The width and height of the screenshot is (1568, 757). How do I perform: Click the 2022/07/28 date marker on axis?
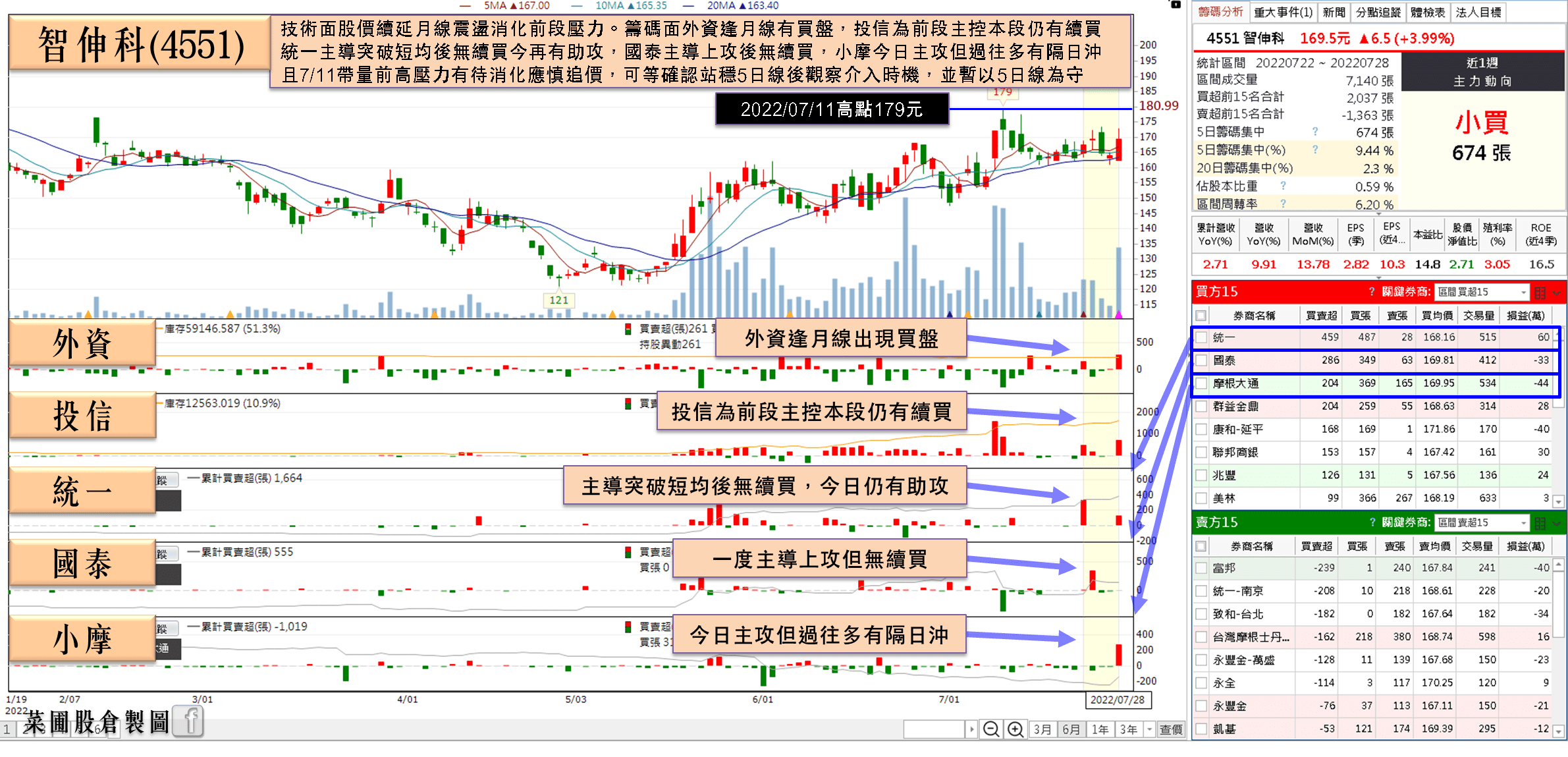coord(1118,699)
